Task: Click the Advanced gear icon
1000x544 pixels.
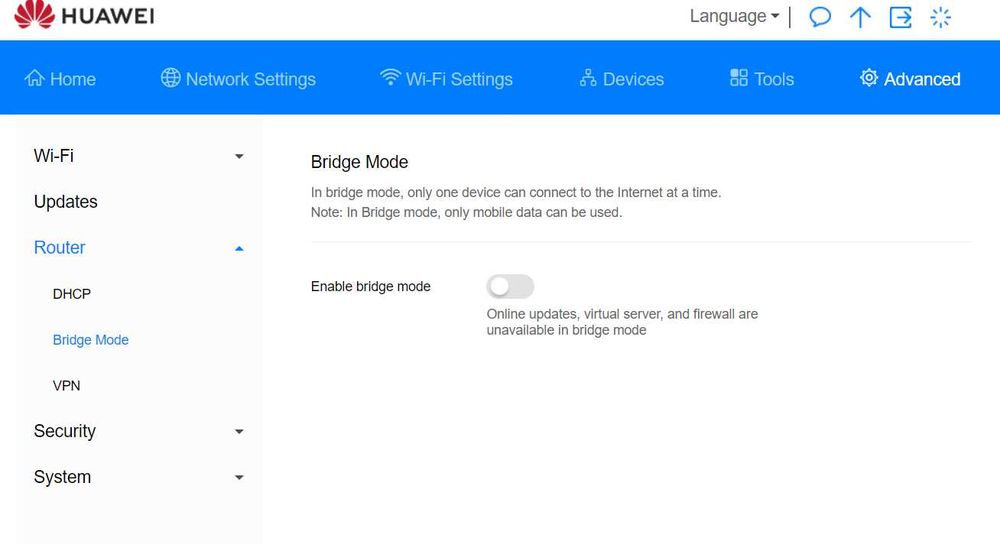Action: click(x=869, y=78)
